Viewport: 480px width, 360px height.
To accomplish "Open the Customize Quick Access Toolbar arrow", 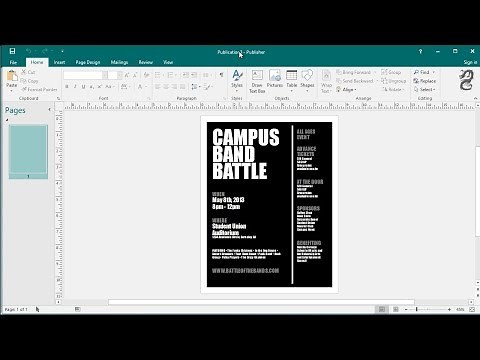I will pos(62,51).
